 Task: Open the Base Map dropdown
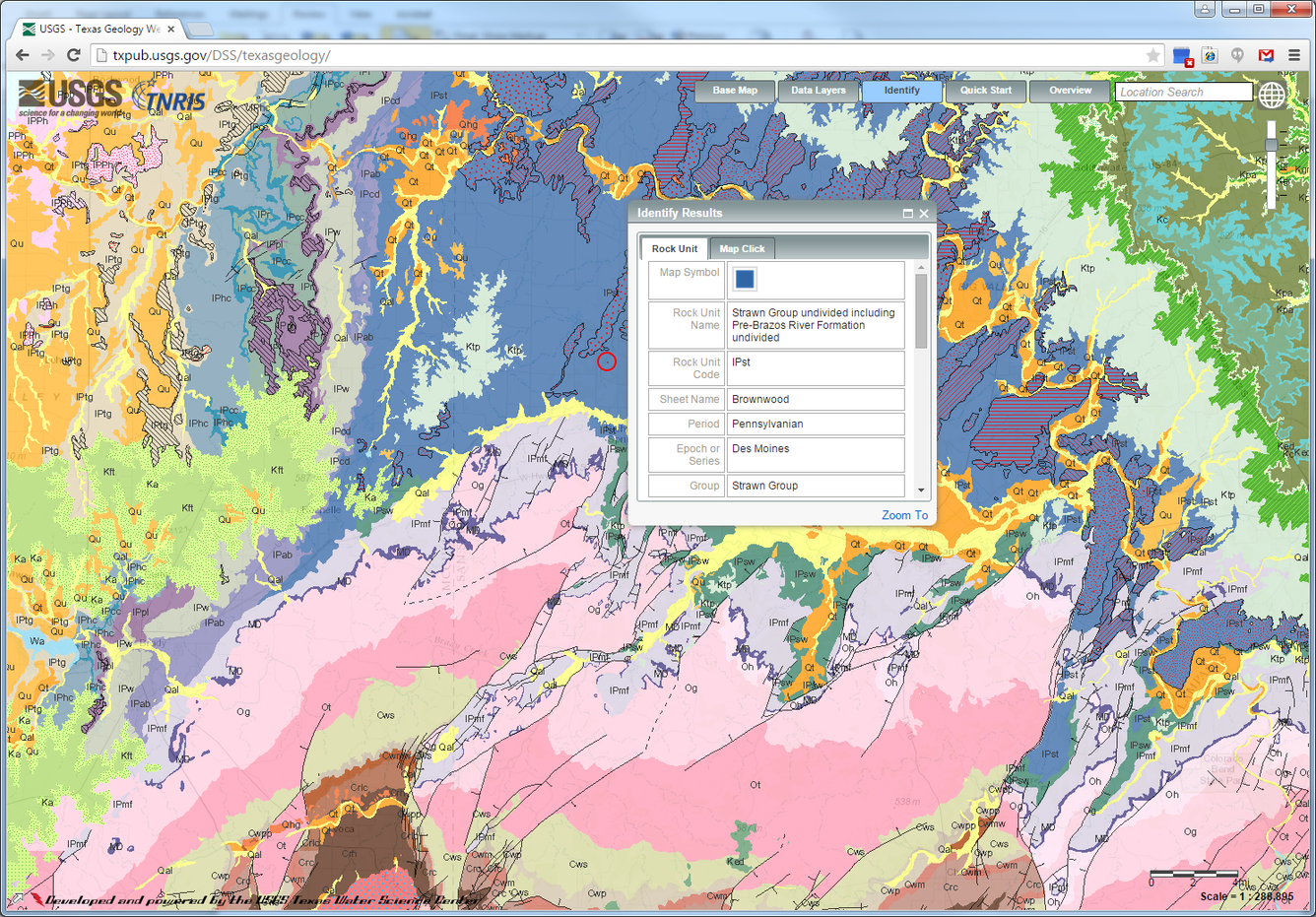(735, 91)
